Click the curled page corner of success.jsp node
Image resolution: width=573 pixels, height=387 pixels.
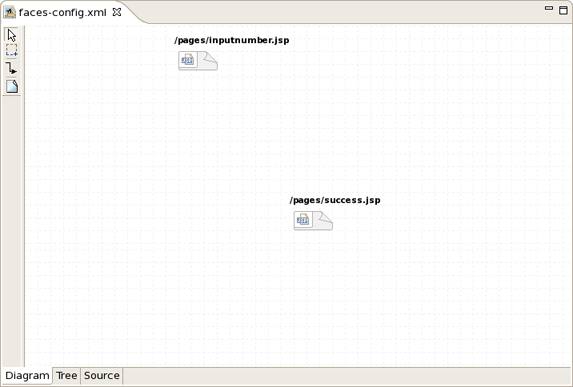(x=324, y=221)
